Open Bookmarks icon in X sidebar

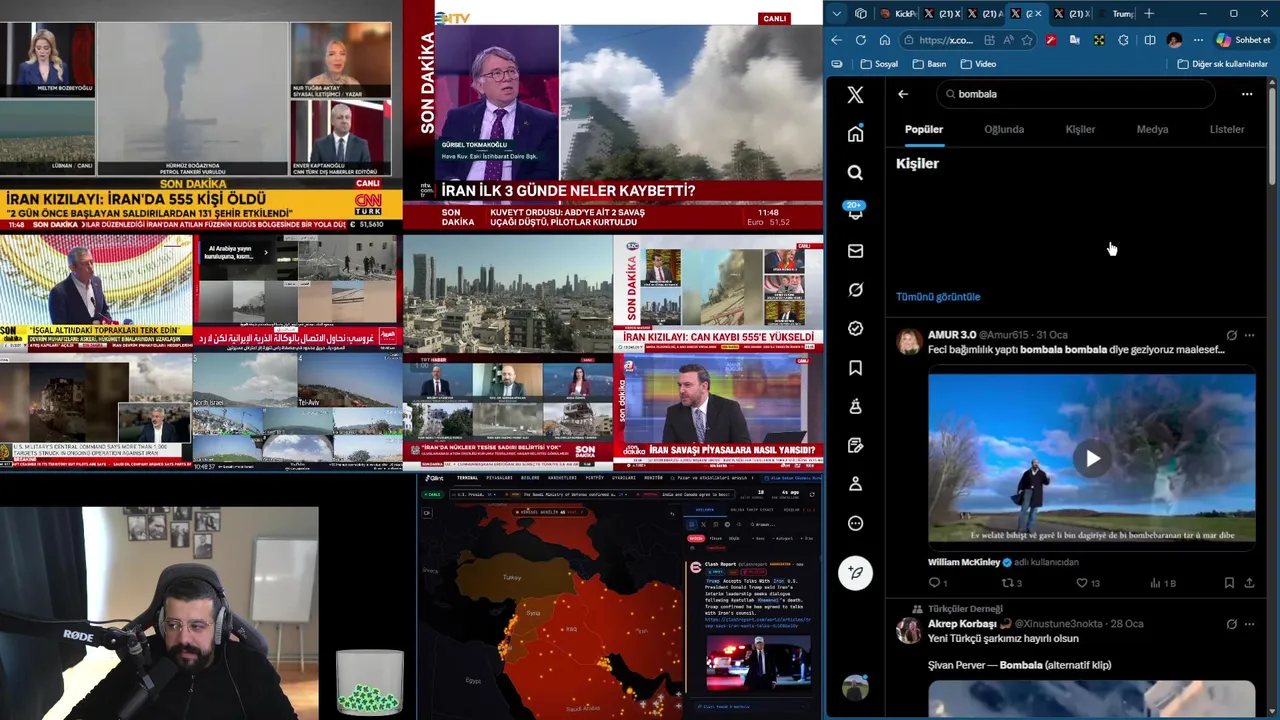(x=855, y=368)
